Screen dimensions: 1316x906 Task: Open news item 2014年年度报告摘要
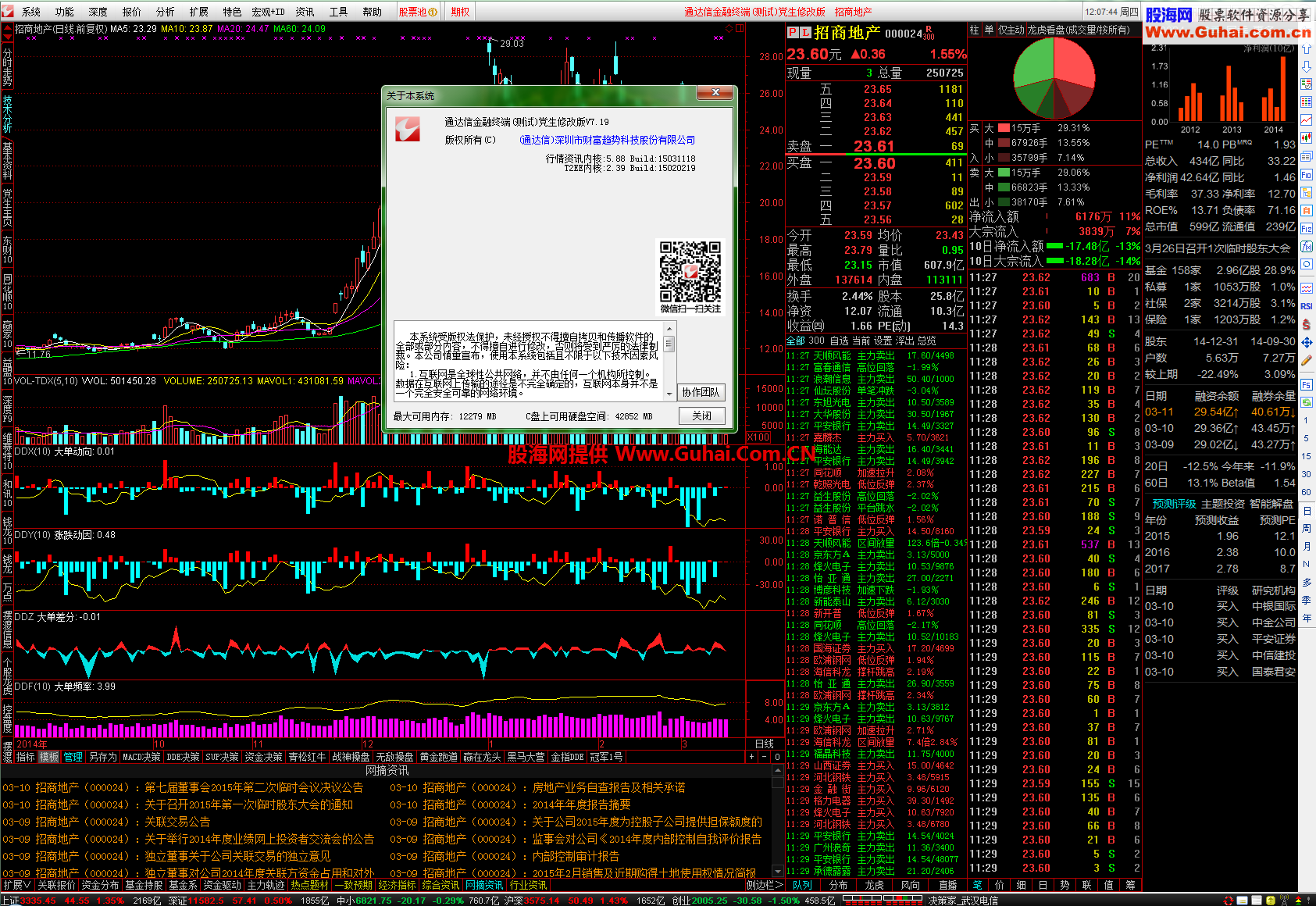(581, 804)
